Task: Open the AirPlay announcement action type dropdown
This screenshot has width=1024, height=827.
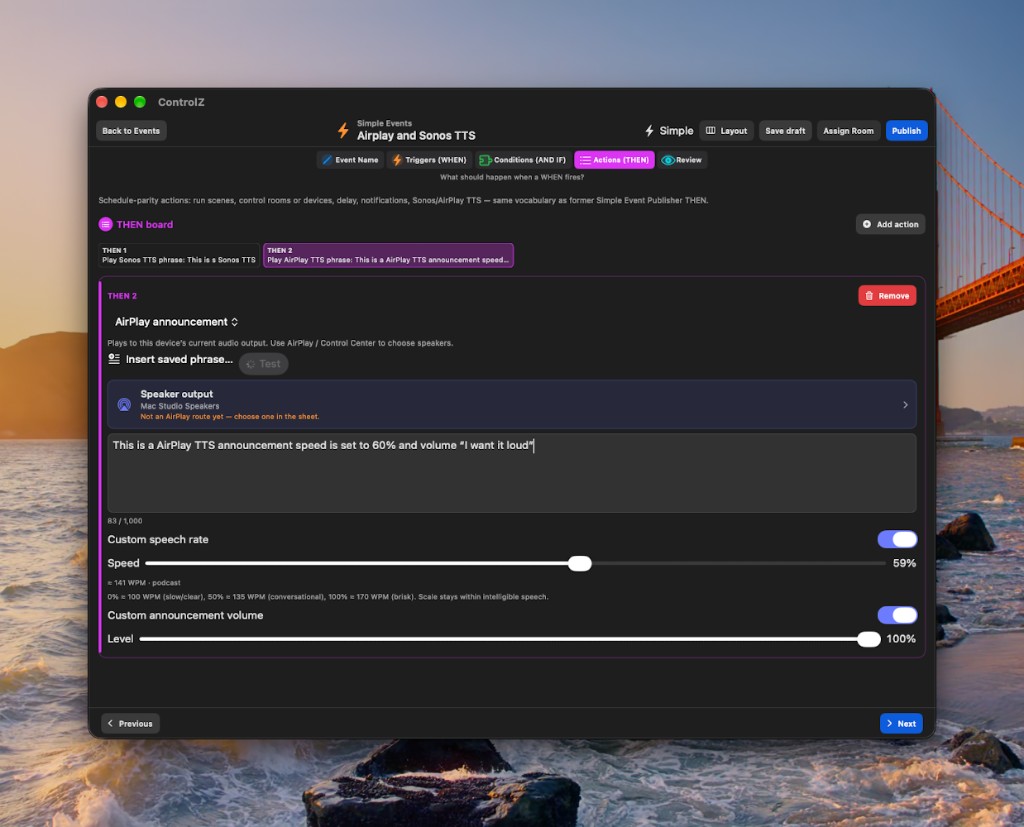Action: pos(176,321)
